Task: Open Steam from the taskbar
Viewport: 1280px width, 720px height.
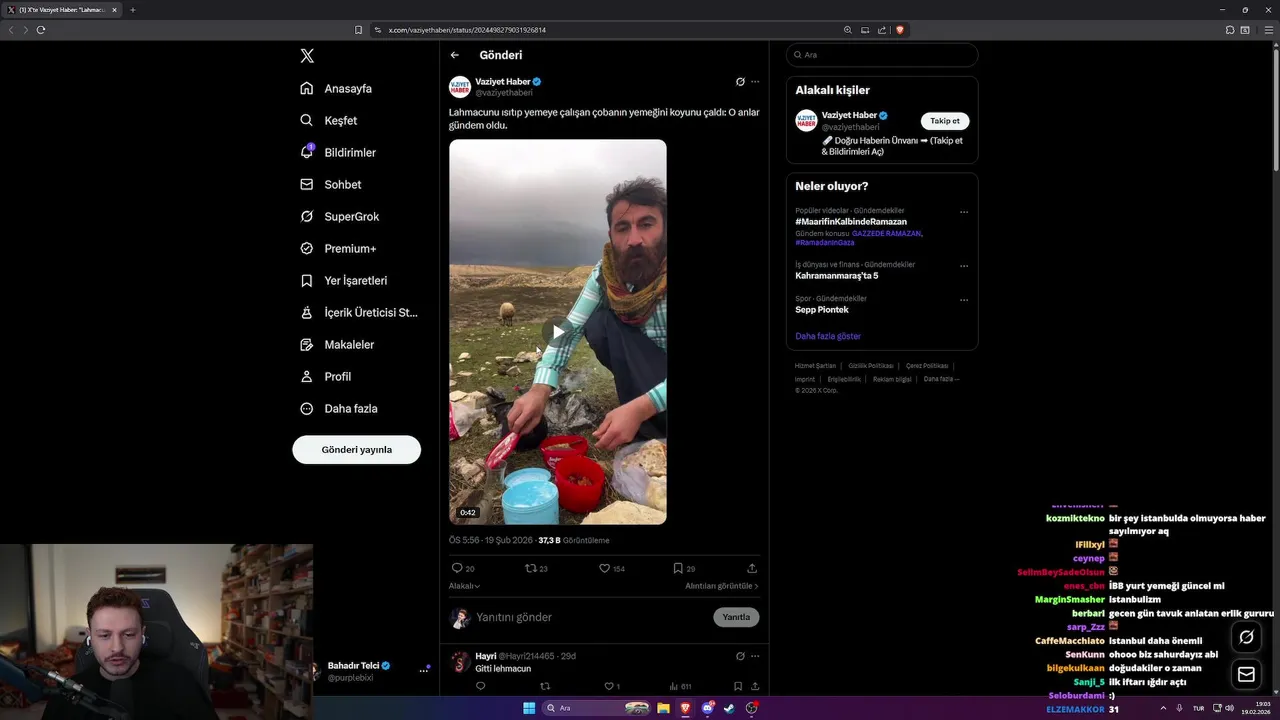Action: click(x=729, y=708)
